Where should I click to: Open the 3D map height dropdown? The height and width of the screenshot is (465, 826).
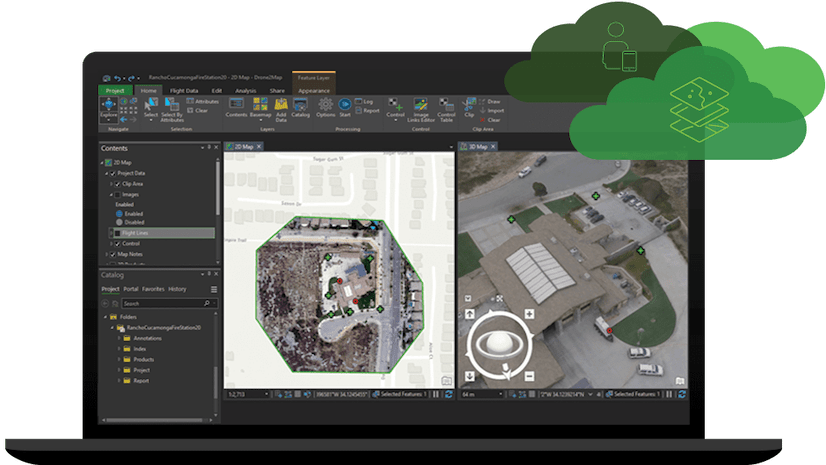tap(501, 394)
